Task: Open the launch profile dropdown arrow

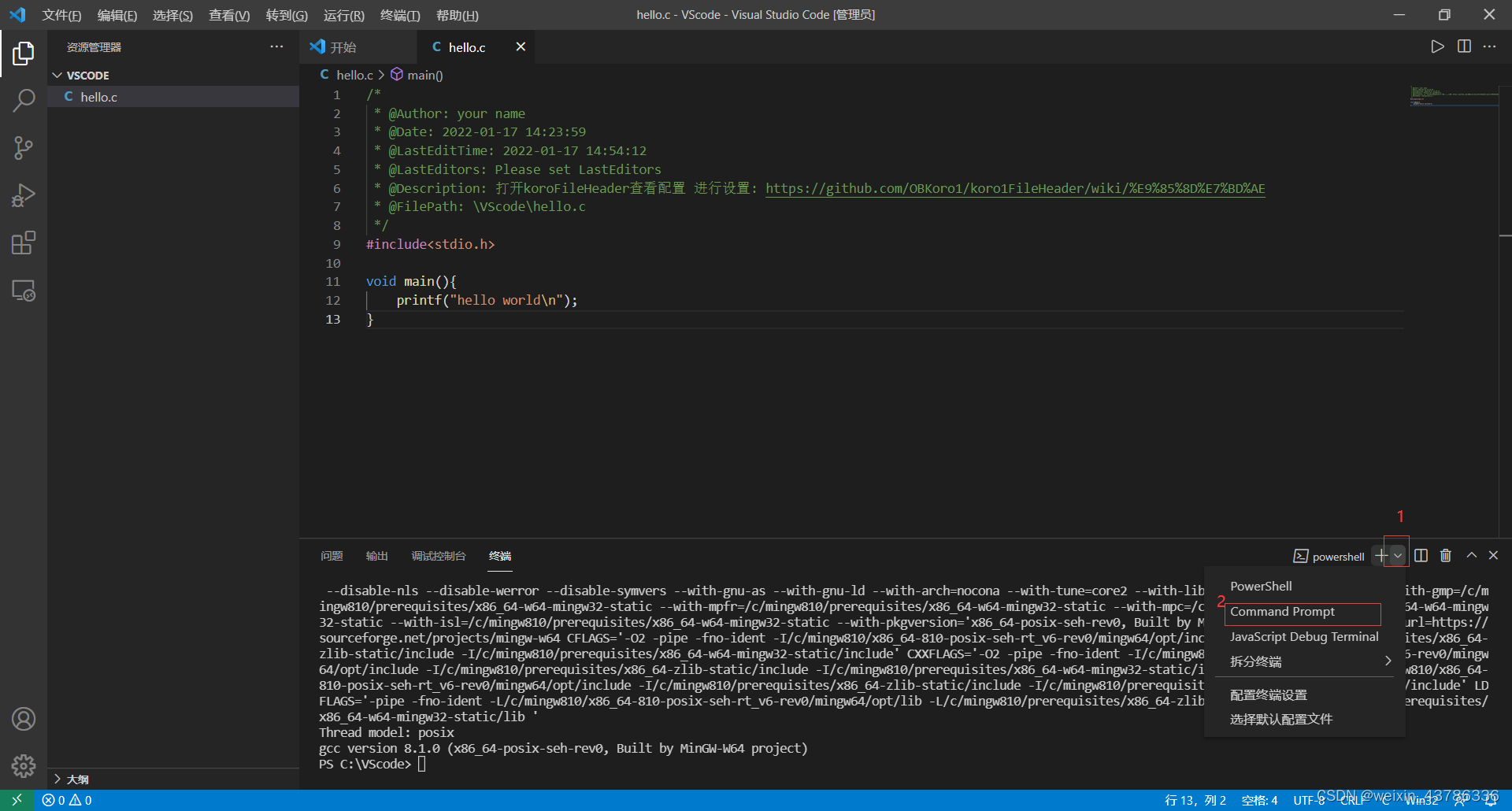Action: click(1398, 556)
